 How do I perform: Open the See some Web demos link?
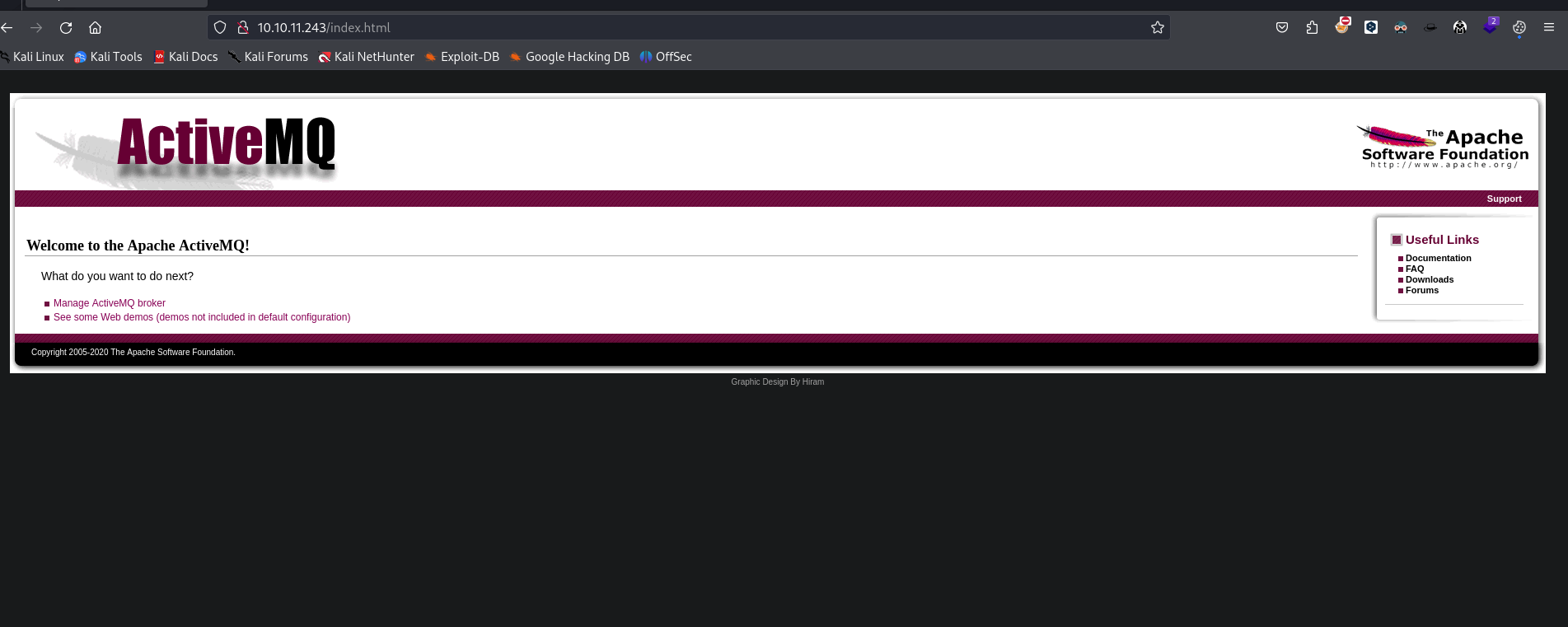[x=202, y=317]
